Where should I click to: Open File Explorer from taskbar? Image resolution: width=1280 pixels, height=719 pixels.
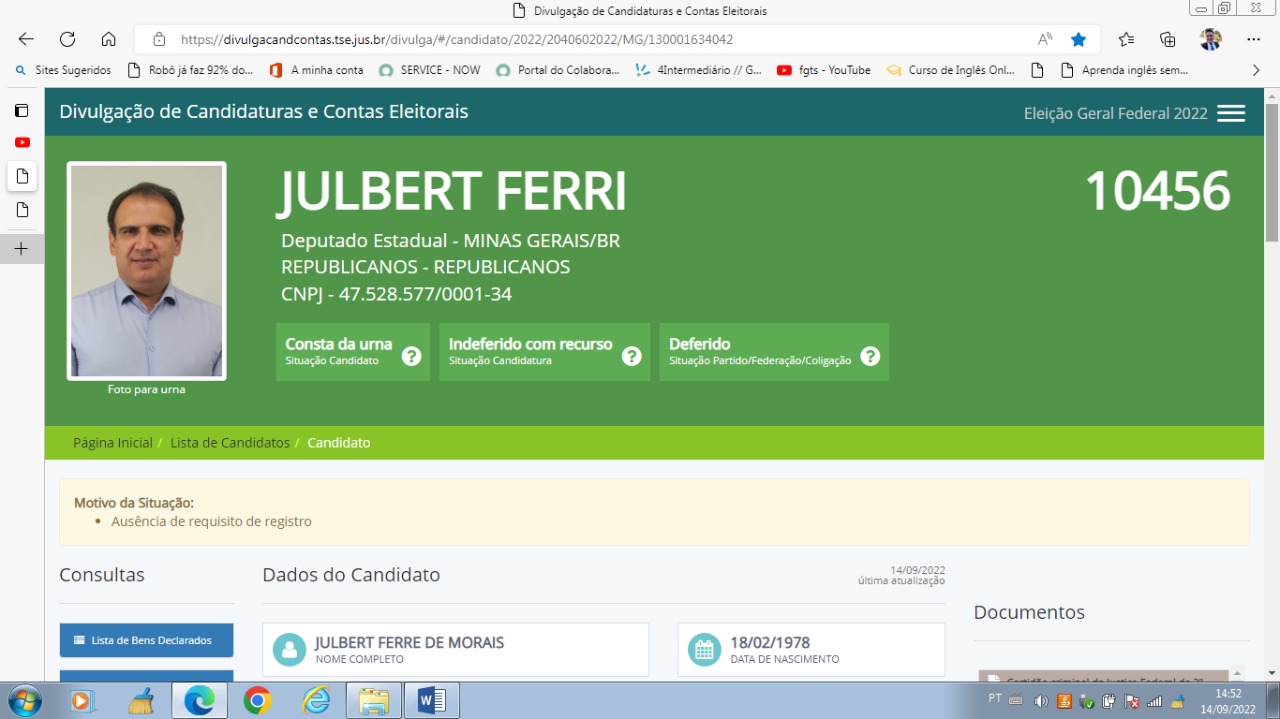374,701
